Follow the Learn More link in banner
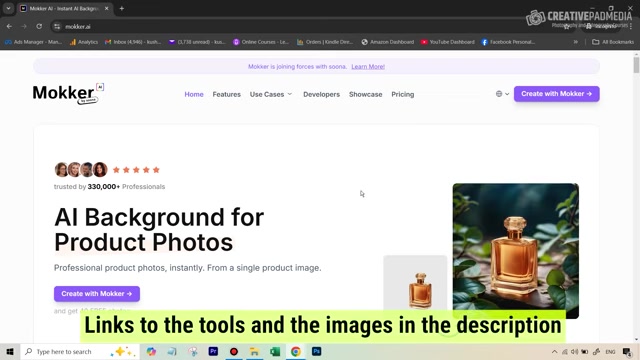Viewport: 640px width, 360px height. (x=368, y=67)
